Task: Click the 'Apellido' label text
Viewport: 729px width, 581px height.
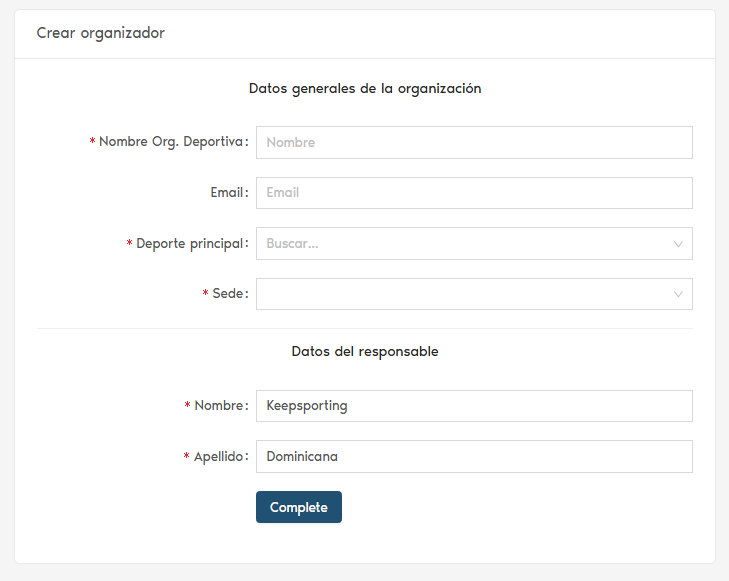Action: pyautogui.click(x=219, y=456)
